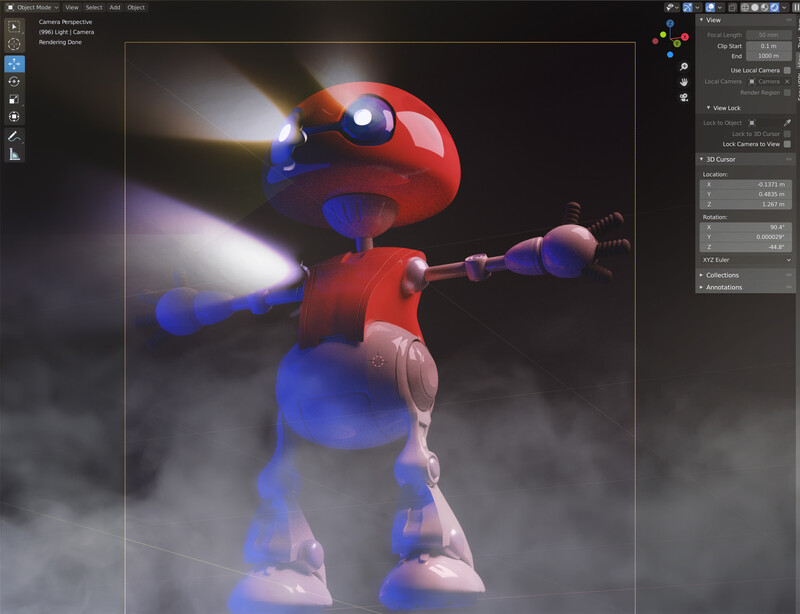The height and width of the screenshot is (614, 800).
Task: Click the pan hand viewport icon
Action: (x=684, y=82)
